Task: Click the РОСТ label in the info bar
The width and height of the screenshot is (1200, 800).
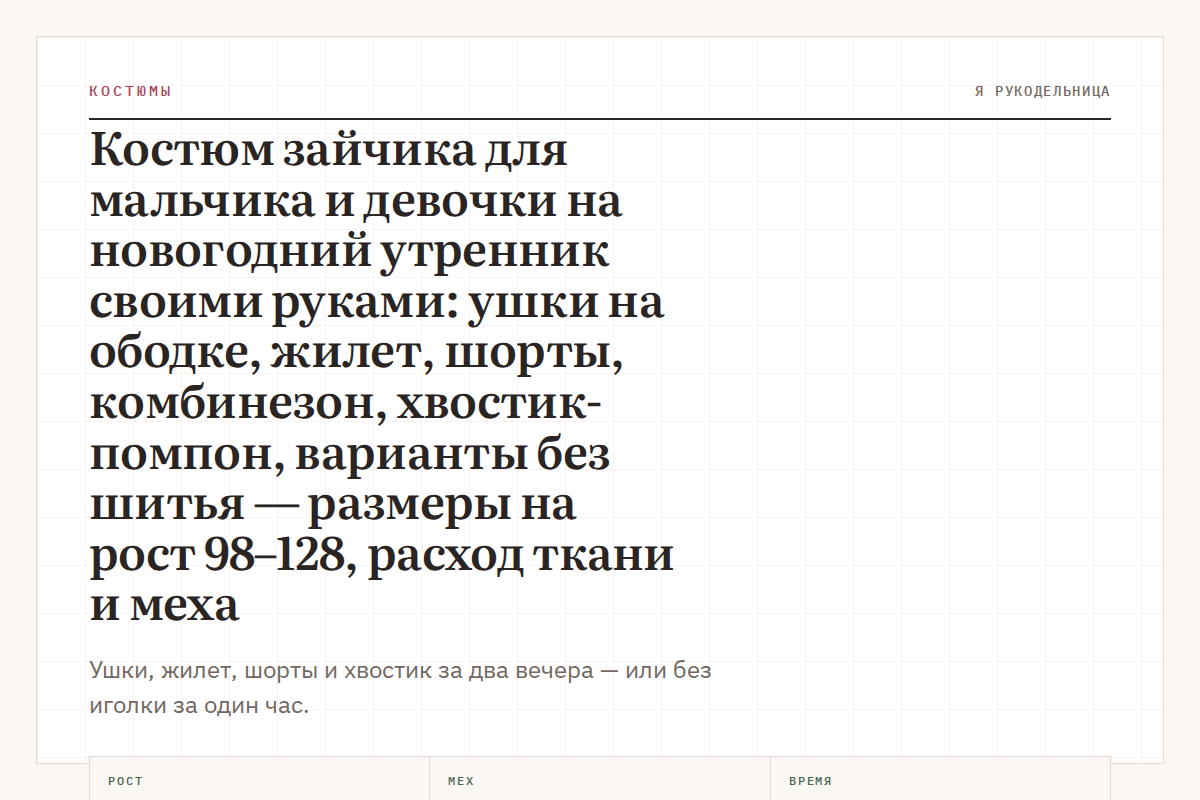Action: click(126, 781)
